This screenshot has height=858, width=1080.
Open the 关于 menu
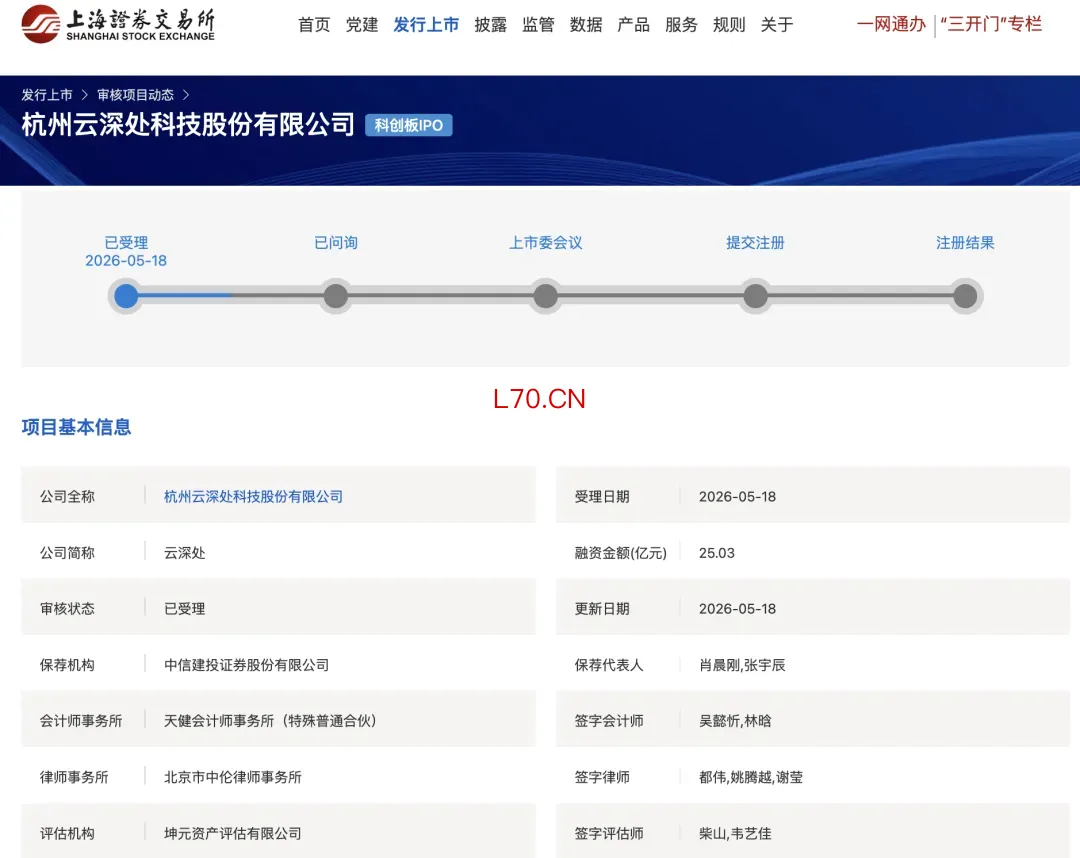pyautogui.click(x=777, y=25)
